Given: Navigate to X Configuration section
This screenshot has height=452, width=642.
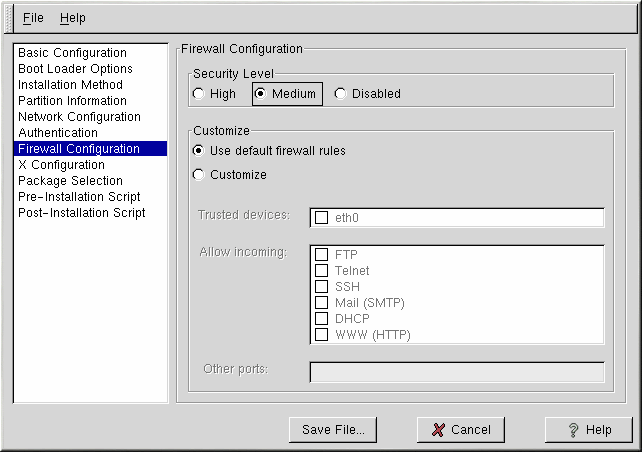Looking at the screenshot, I should pos(61,165).
